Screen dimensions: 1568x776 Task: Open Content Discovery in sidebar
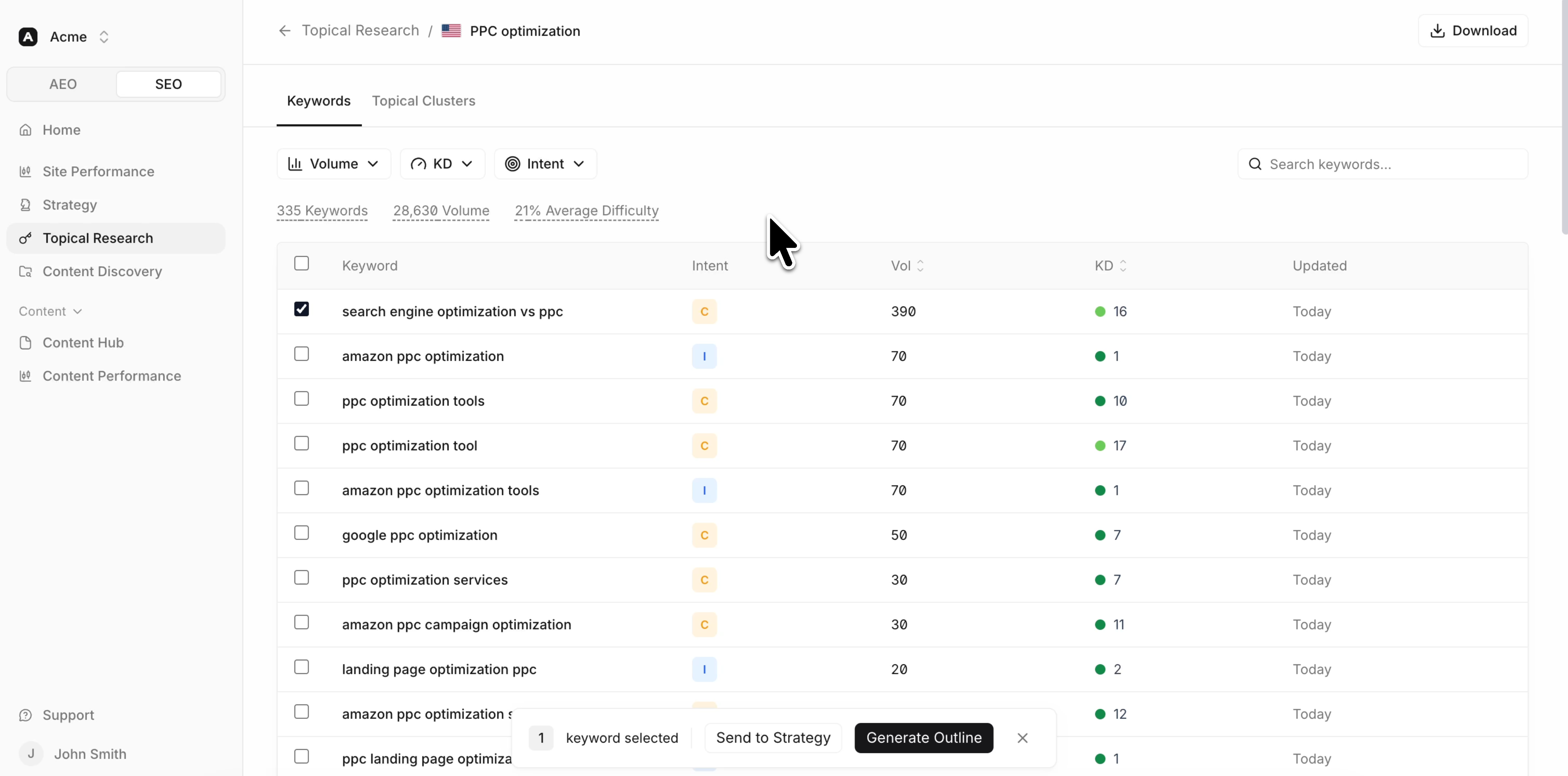pos(116,271)
